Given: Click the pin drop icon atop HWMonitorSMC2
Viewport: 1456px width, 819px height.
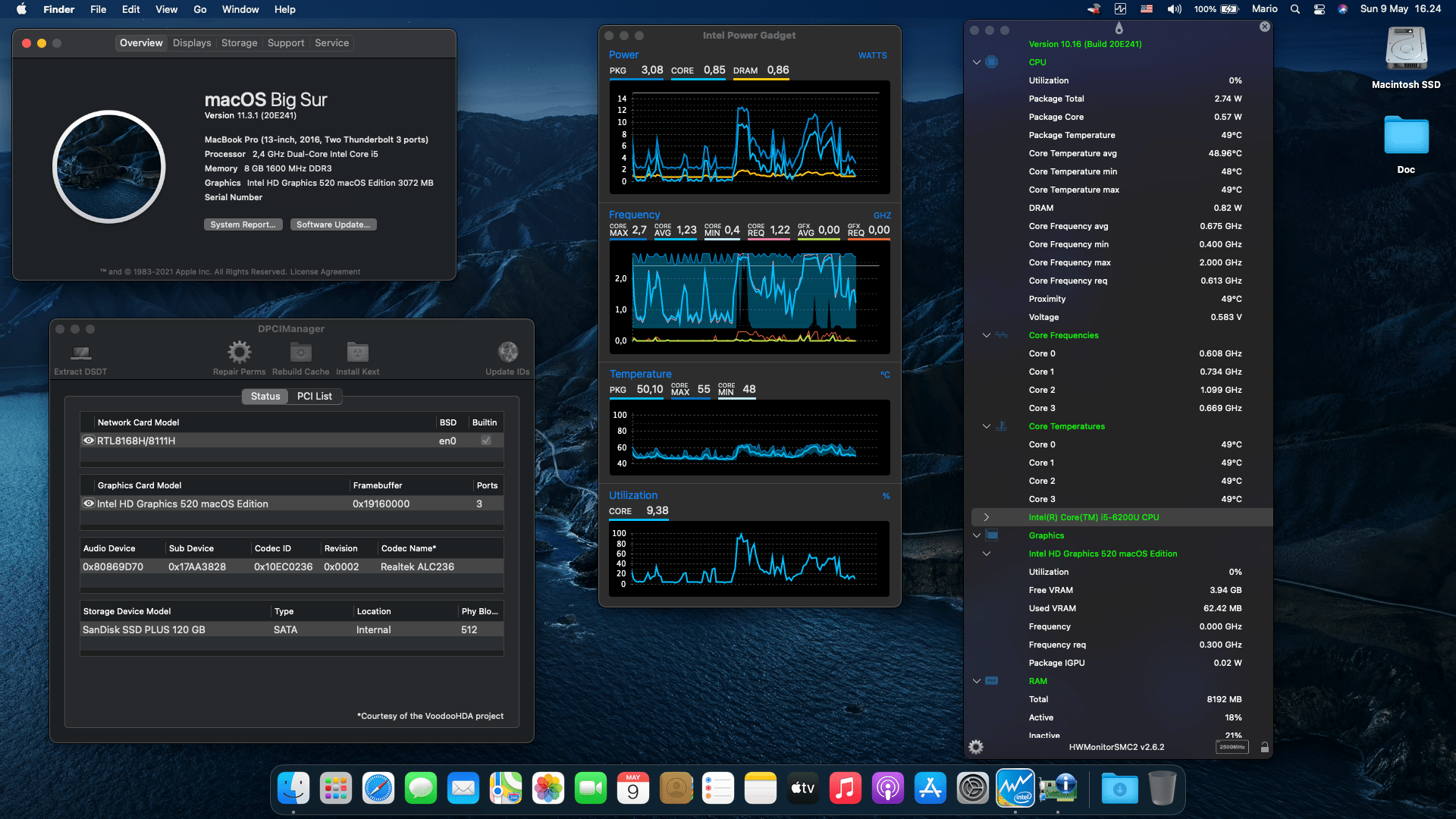Looking at the screenshot, I should pos(1119,28).
